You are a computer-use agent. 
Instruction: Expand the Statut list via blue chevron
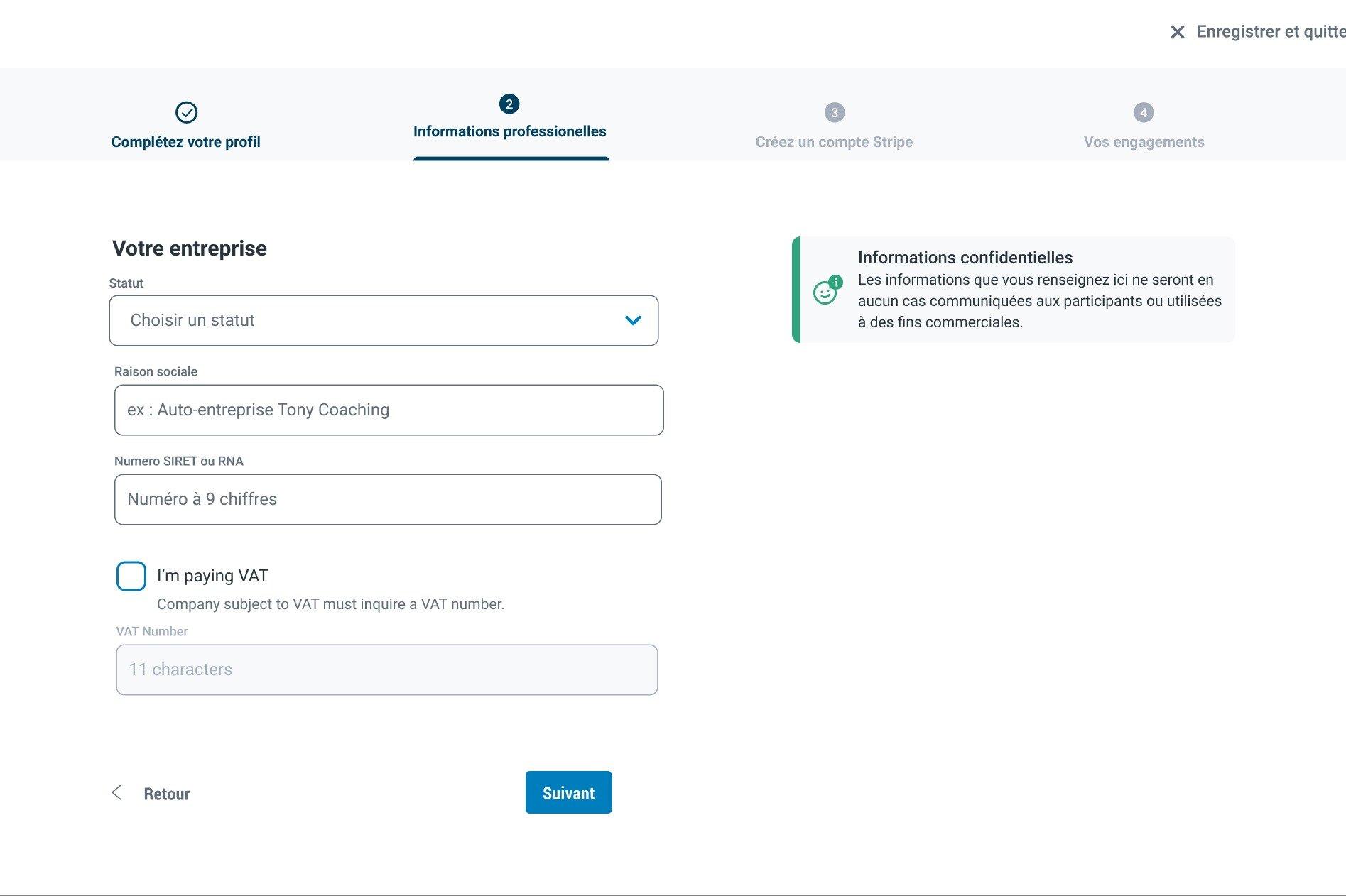[x=632, y=320]
